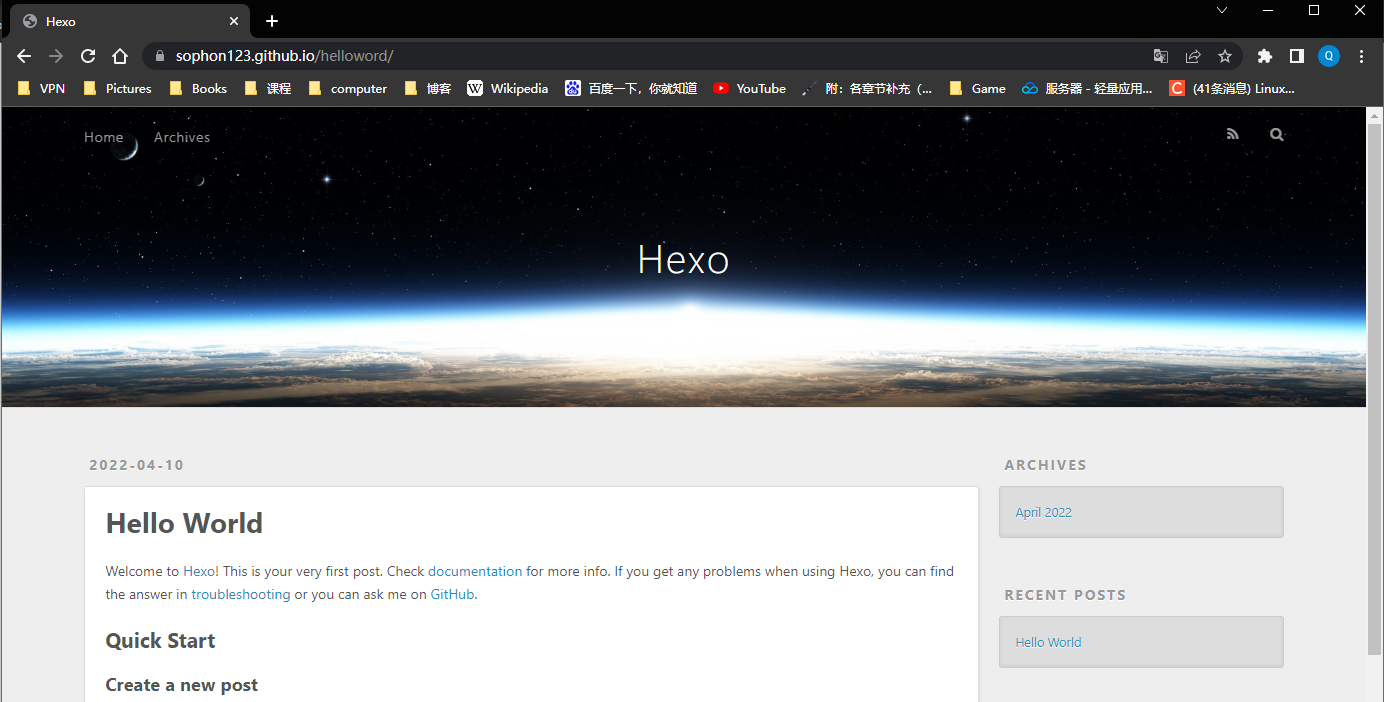Open the documentation link
The width and height of the screenshot is (1384, 702).
[475, 571]
